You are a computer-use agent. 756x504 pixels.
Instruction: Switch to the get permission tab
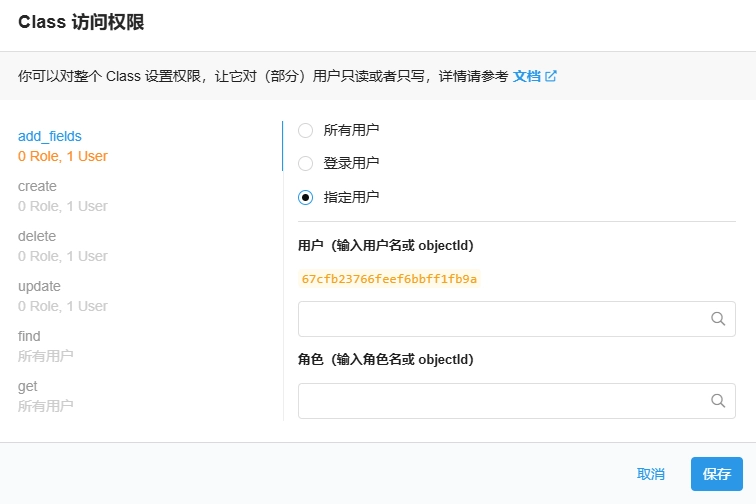click(x=27, y=386)
